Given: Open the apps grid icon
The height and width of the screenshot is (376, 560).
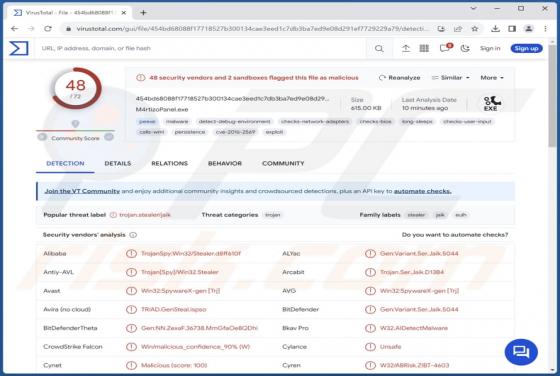Looking at the screenshot, I should pyautogui.click(x=424, y=48).
